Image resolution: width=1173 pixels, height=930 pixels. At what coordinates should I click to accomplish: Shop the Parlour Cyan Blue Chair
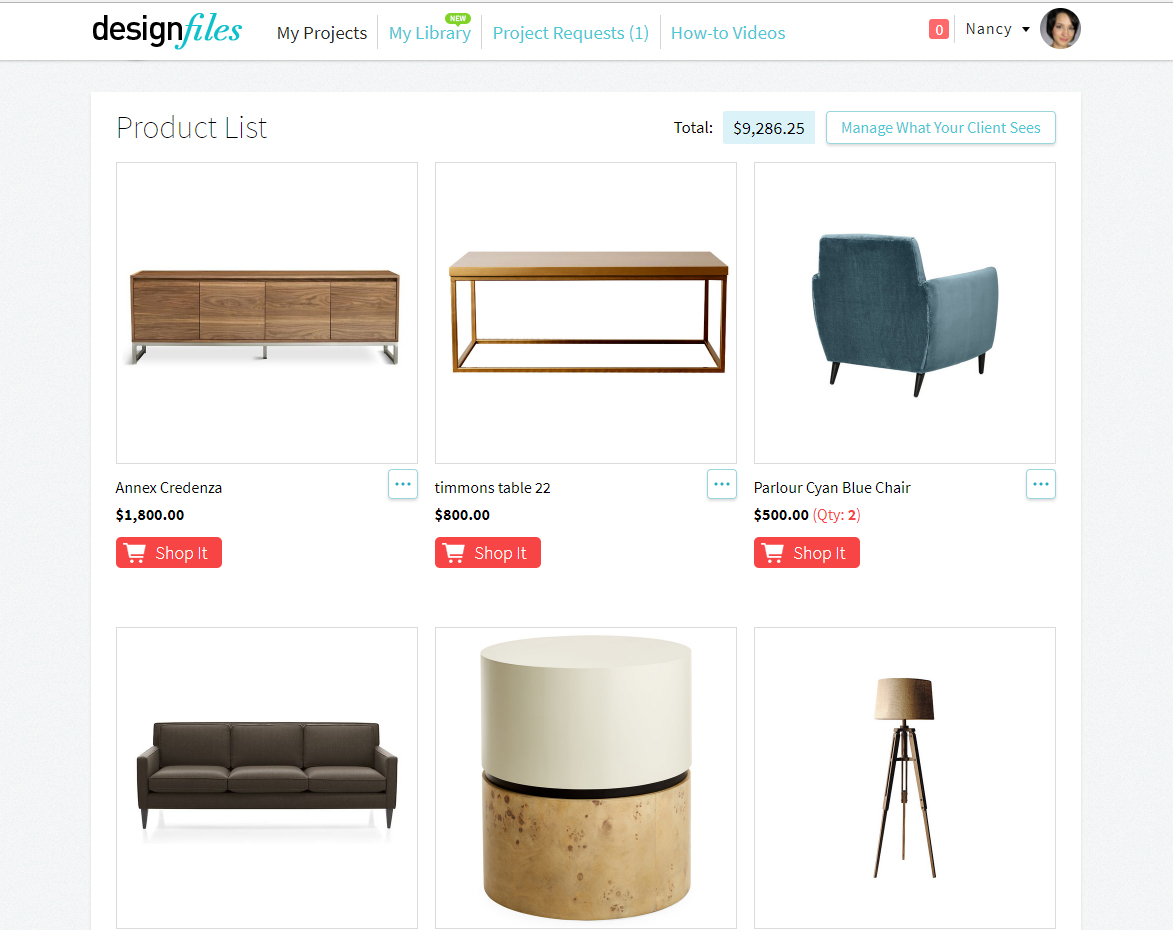tap(806, 553)
